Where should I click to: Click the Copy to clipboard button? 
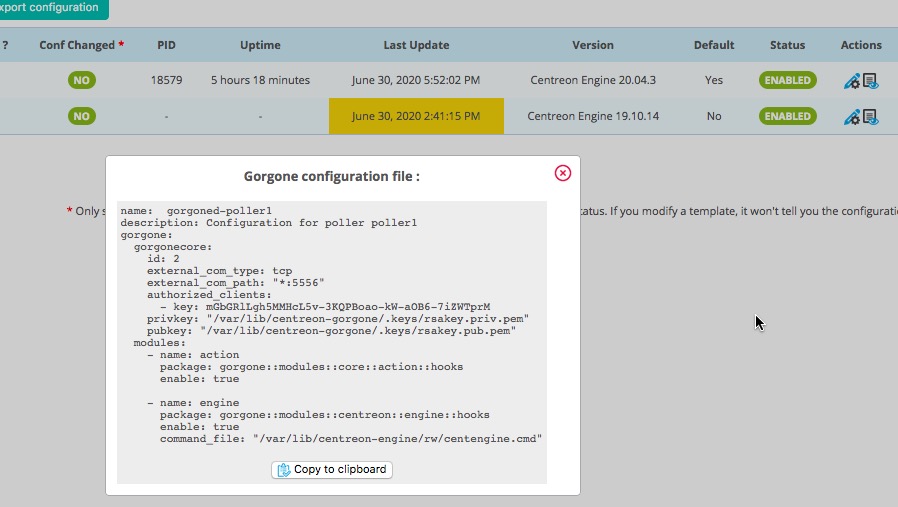pyautogui.click(x=332, y=470)
